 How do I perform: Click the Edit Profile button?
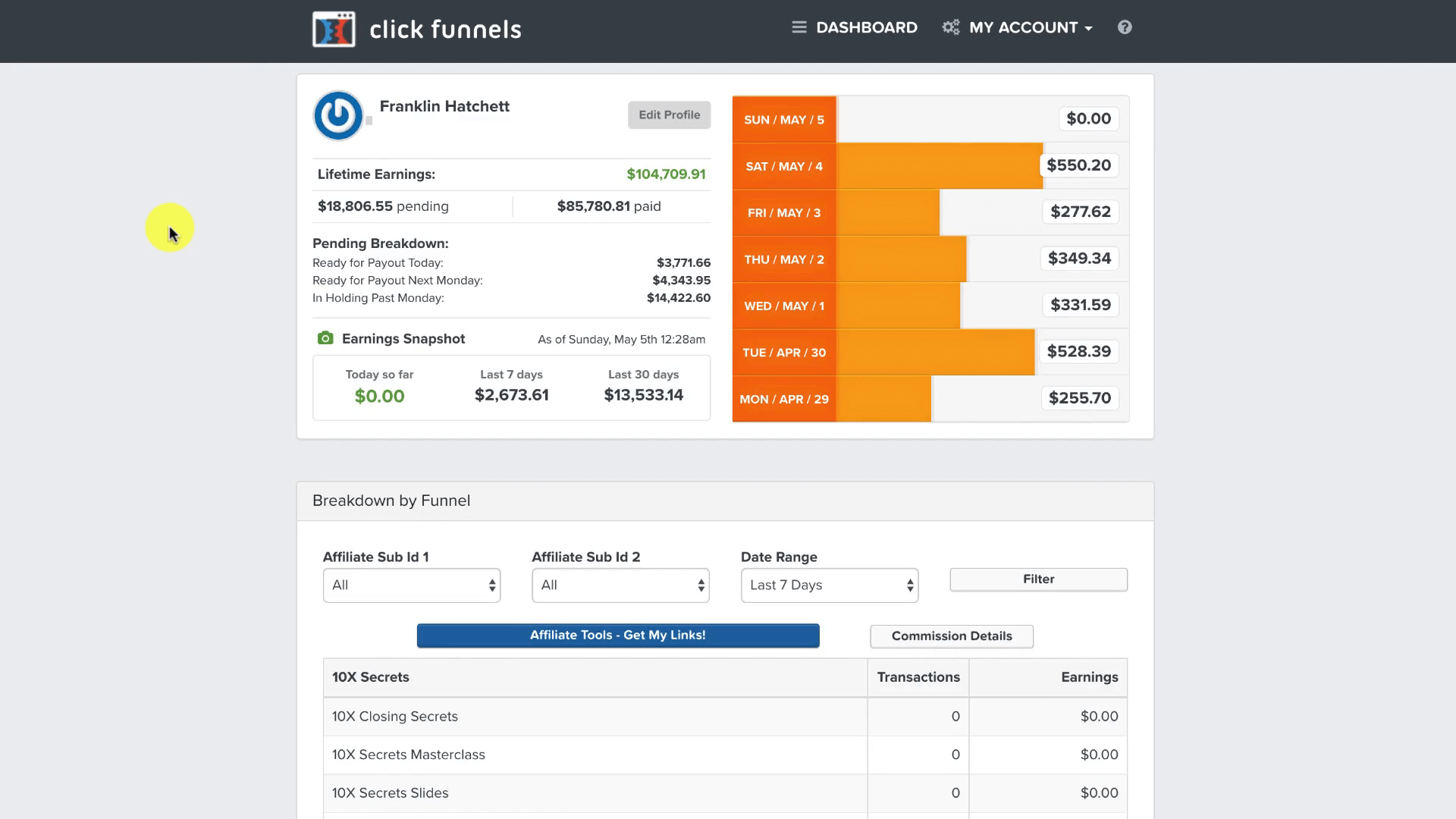669,115
